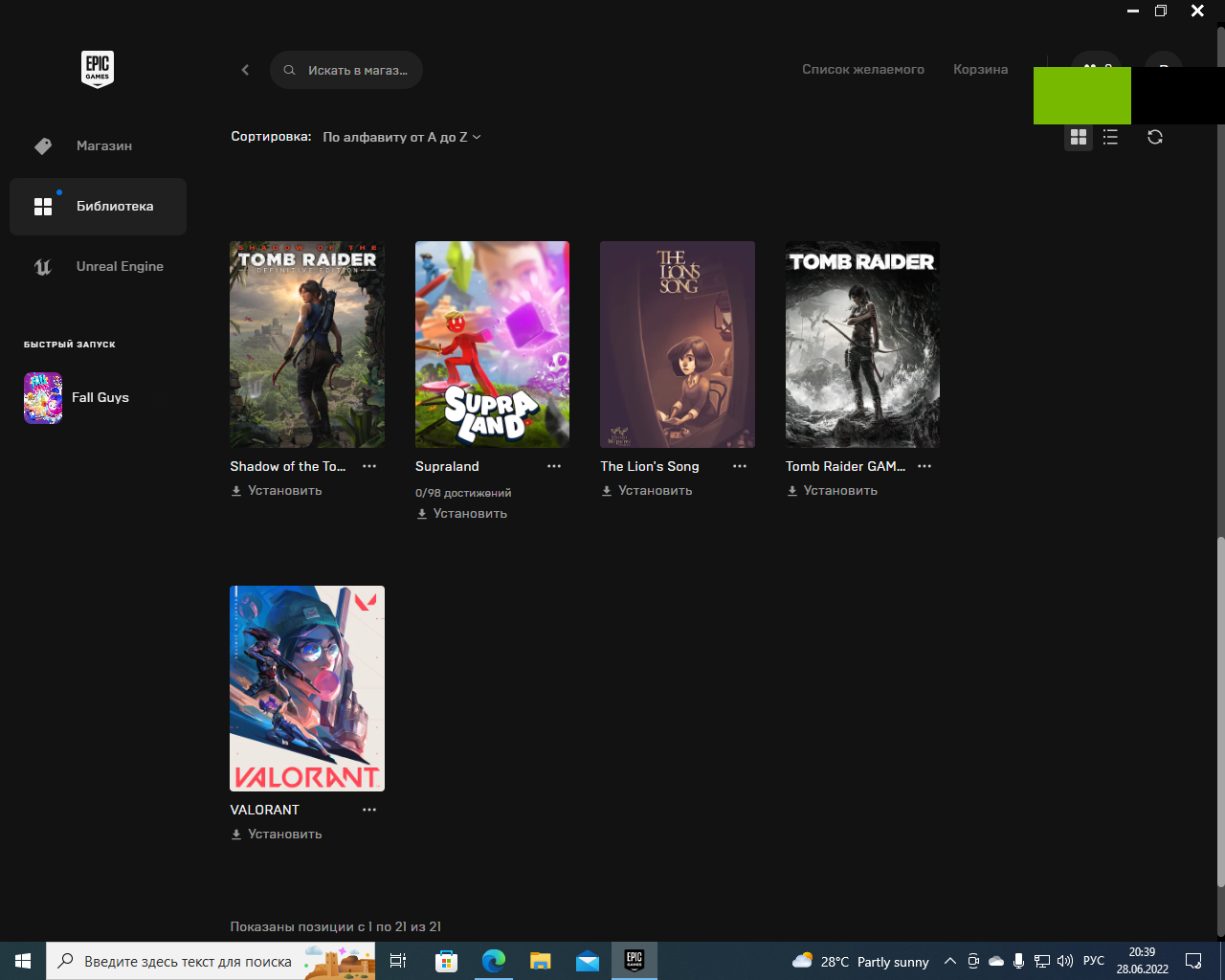
Task: Click the Windows taskbar search box
Action: [211, 961]
